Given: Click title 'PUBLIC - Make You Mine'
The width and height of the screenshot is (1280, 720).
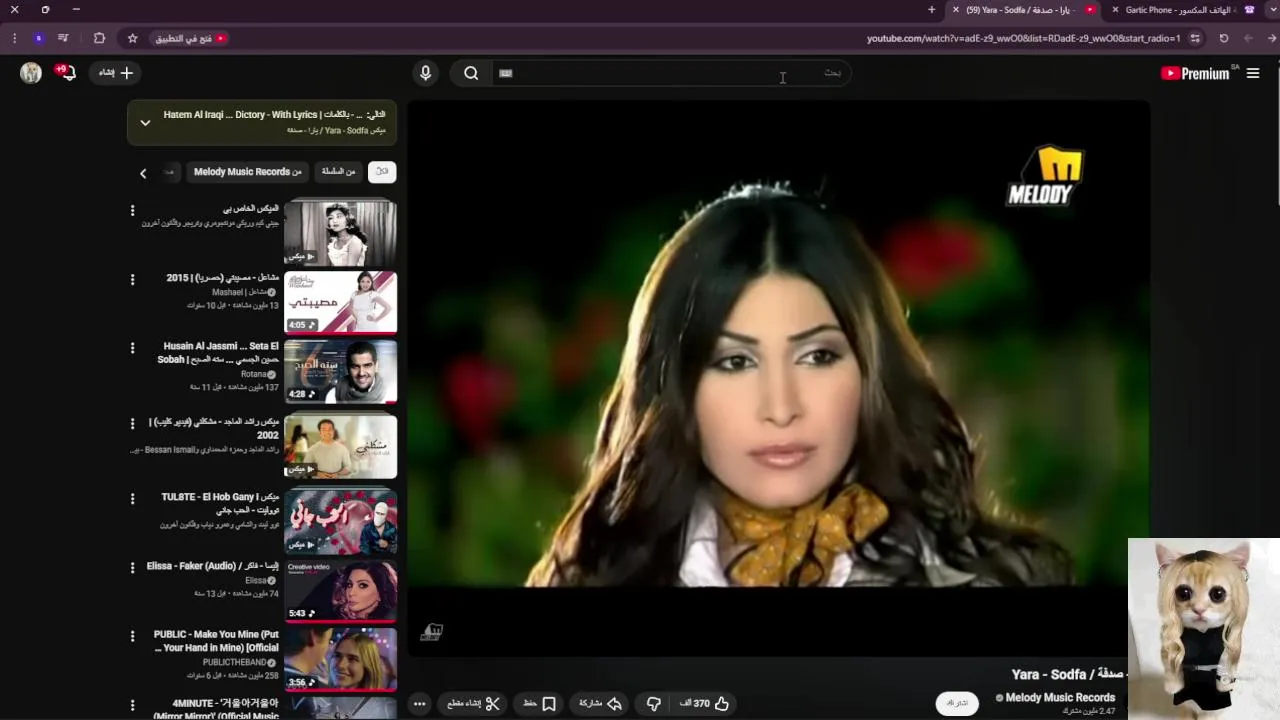Looking at the screenshot, I should click(x=216, y=641).
